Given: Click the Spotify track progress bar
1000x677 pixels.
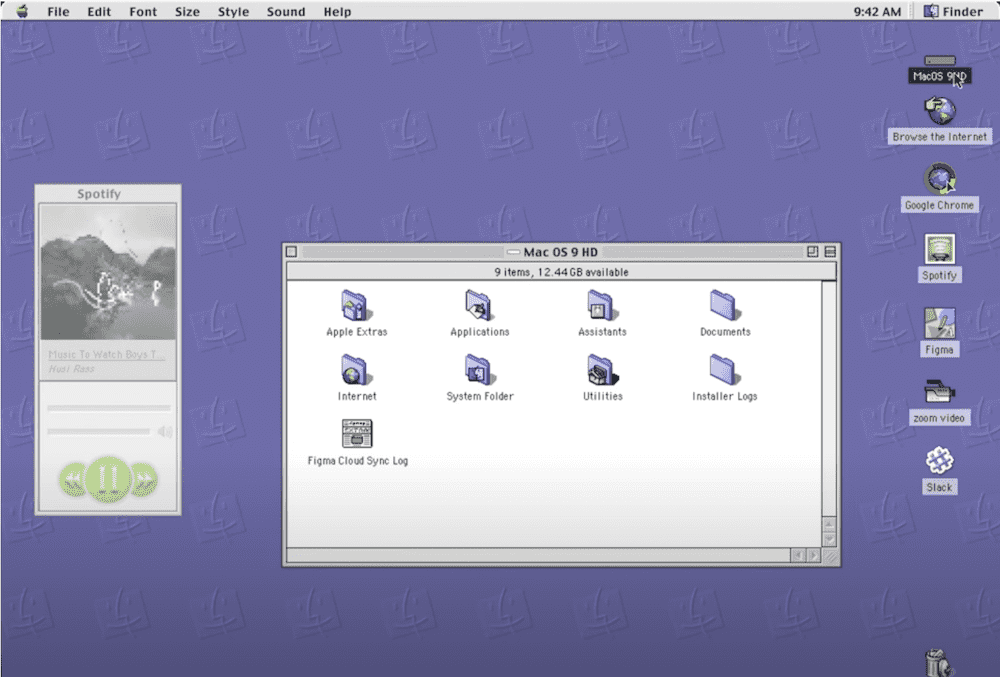Looking at the screenshot, I should pyautogui.click(x=108, y=407).
